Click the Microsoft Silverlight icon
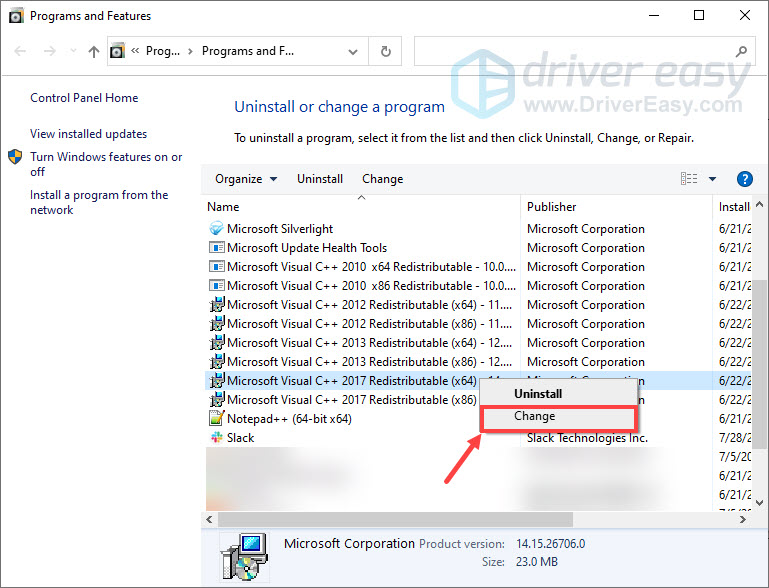The image size is (769, 588). (x=216, y=229)
